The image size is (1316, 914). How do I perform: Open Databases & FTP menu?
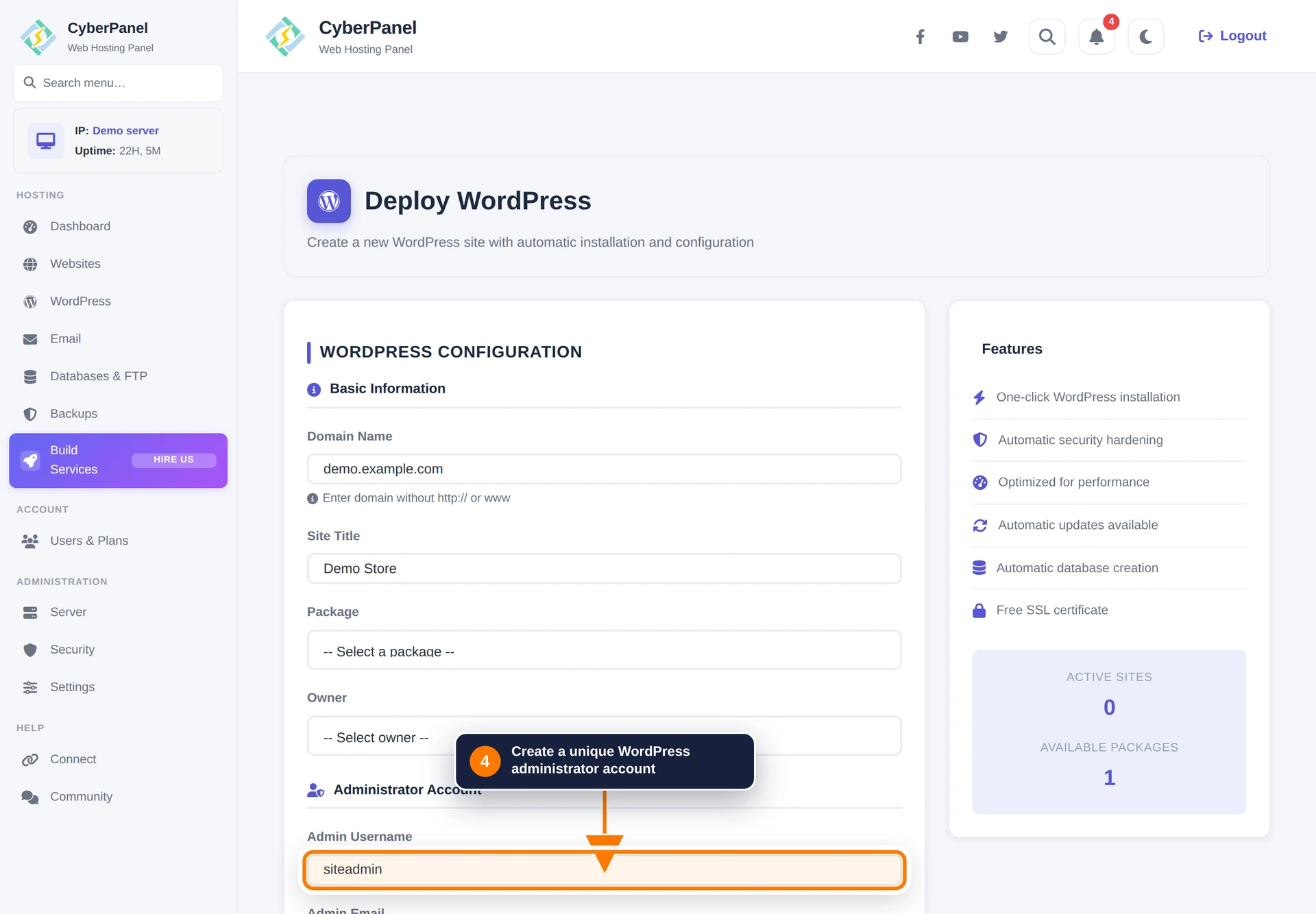118,376
